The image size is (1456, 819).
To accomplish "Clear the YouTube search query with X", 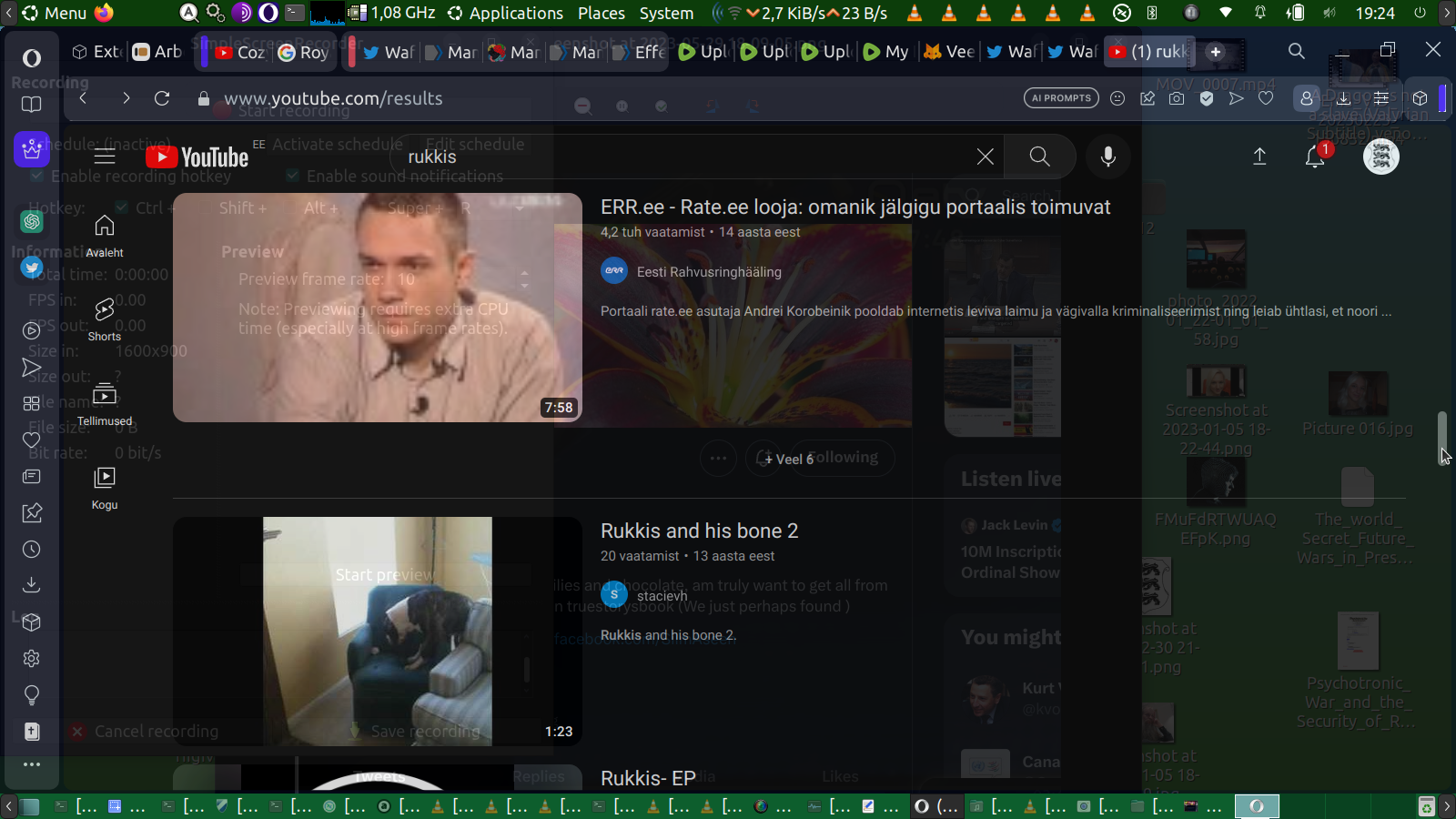I will point(986,157).
